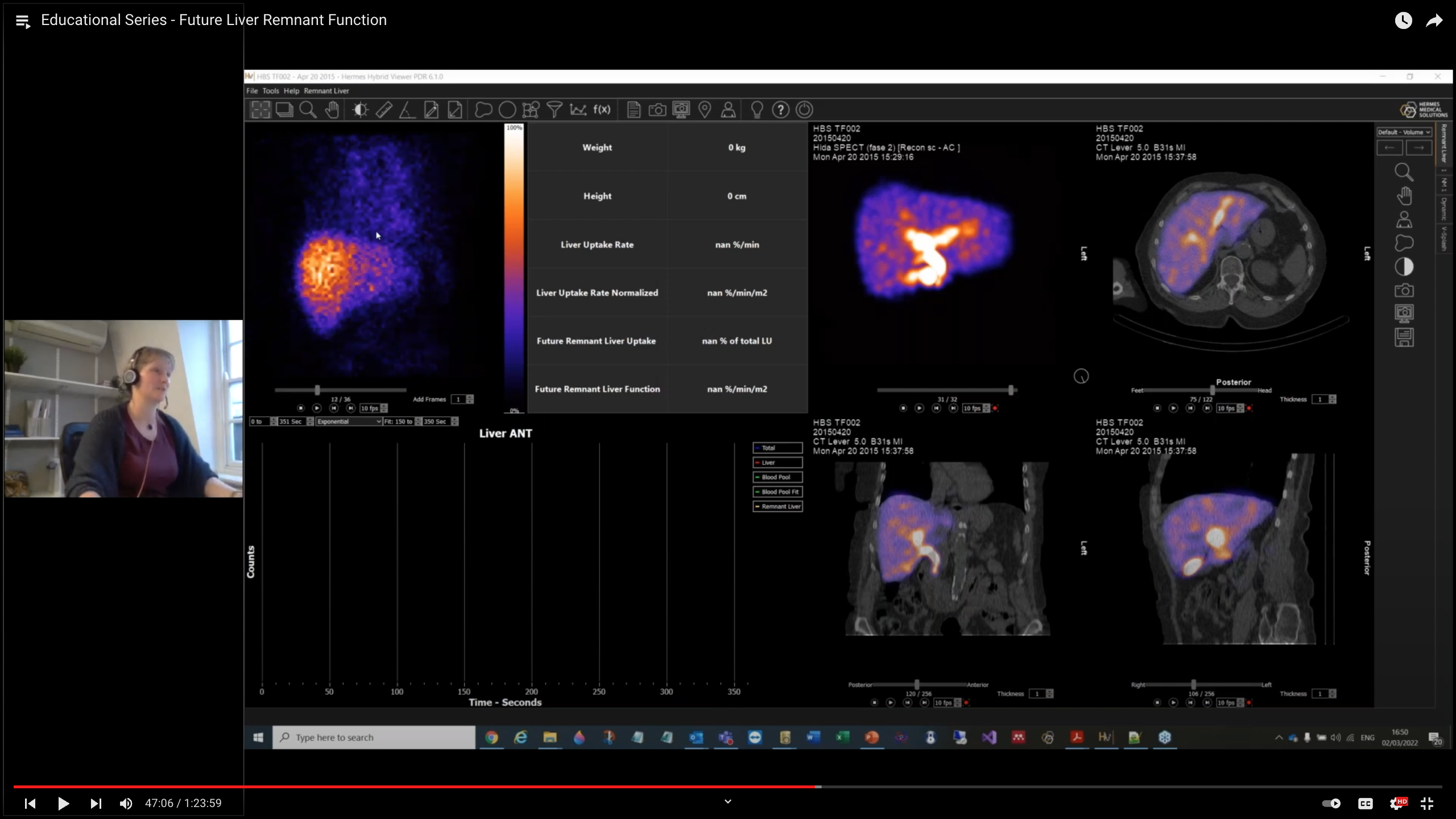1456x819 pixels.
Task: Open the Tools menu
Action: 270,91
